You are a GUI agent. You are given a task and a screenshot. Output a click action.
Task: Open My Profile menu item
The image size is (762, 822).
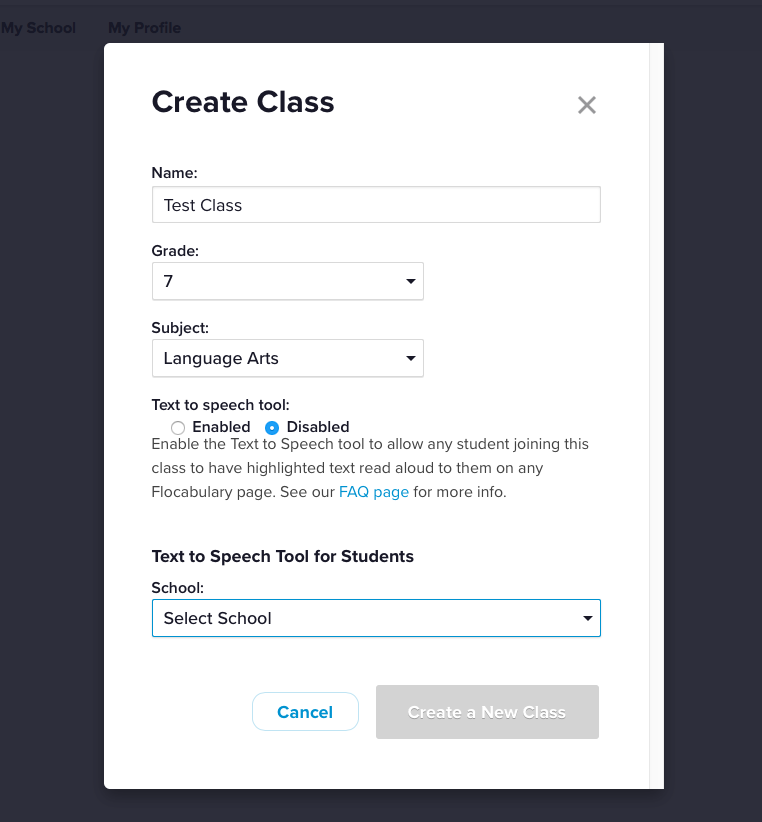click(x=145, y=28)
